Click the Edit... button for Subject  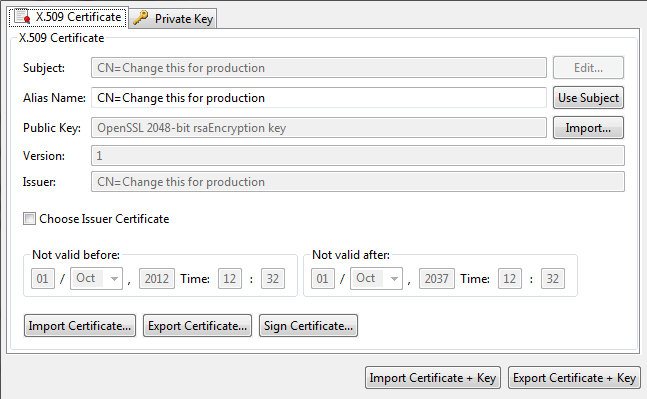coord(588,68)
